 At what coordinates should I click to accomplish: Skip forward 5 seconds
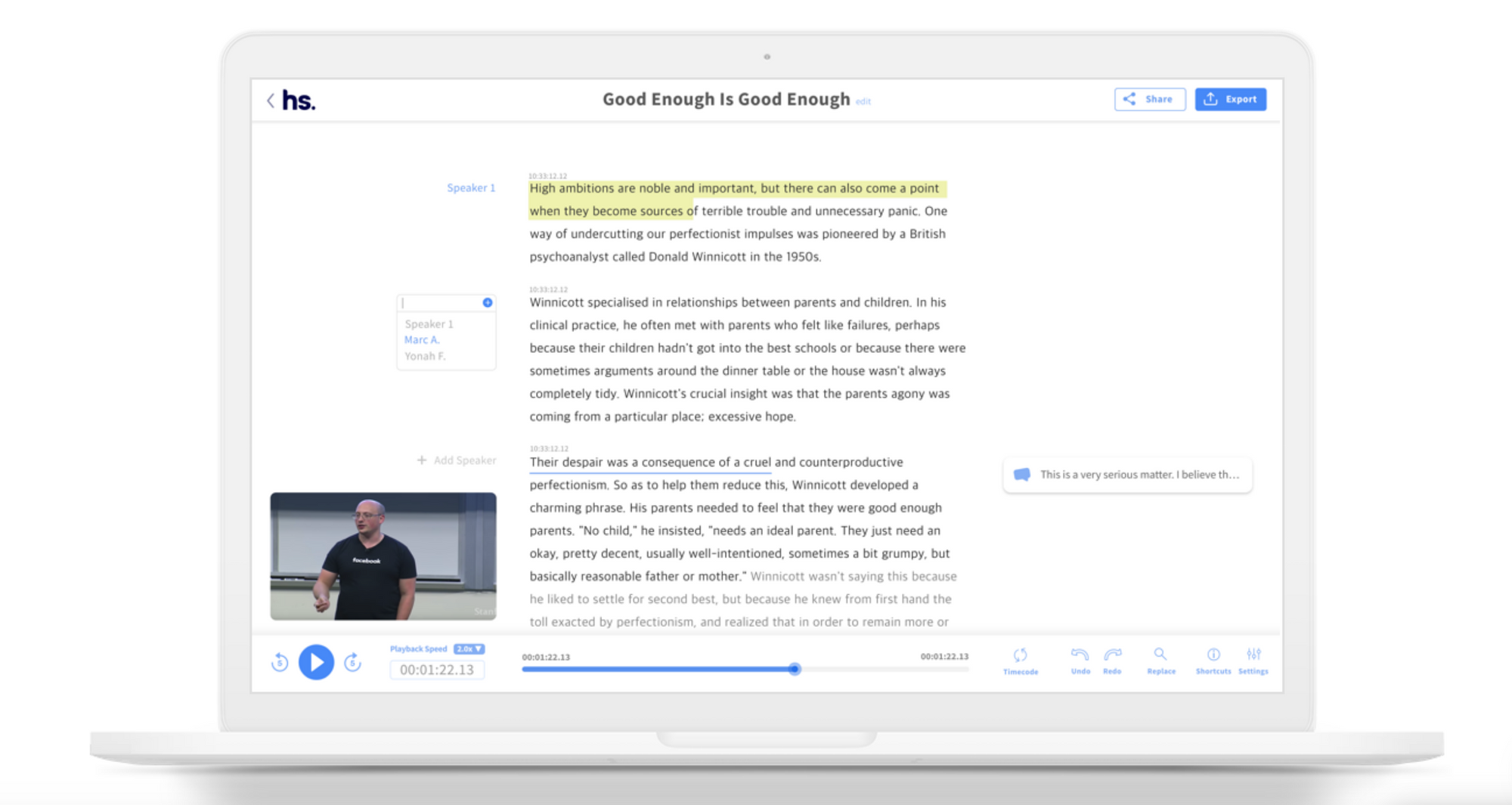point(352,663)
